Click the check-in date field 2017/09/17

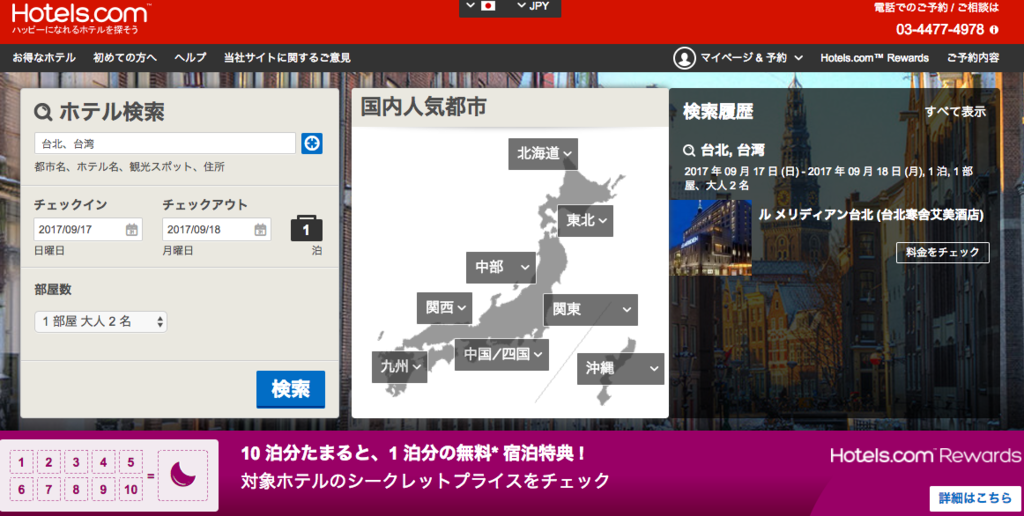[88, 229]
